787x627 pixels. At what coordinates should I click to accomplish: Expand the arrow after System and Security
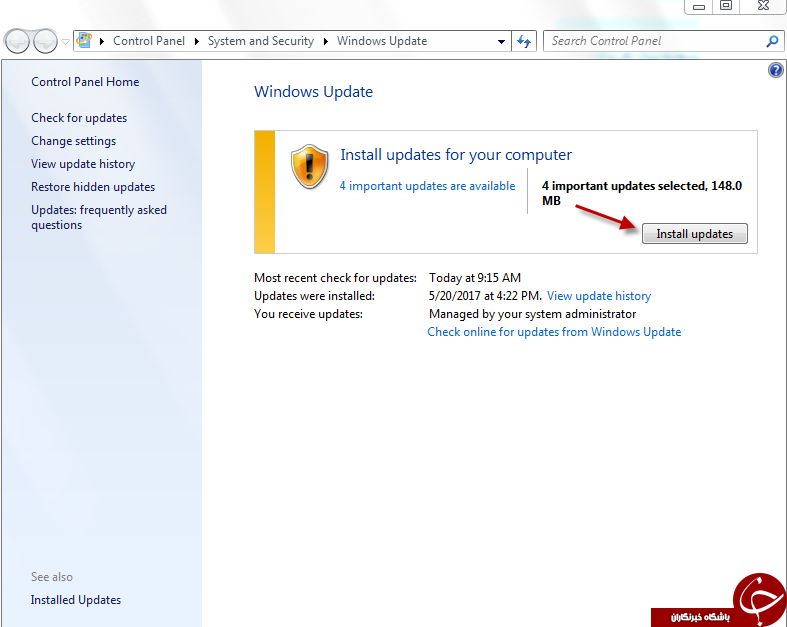coord(326,41)
